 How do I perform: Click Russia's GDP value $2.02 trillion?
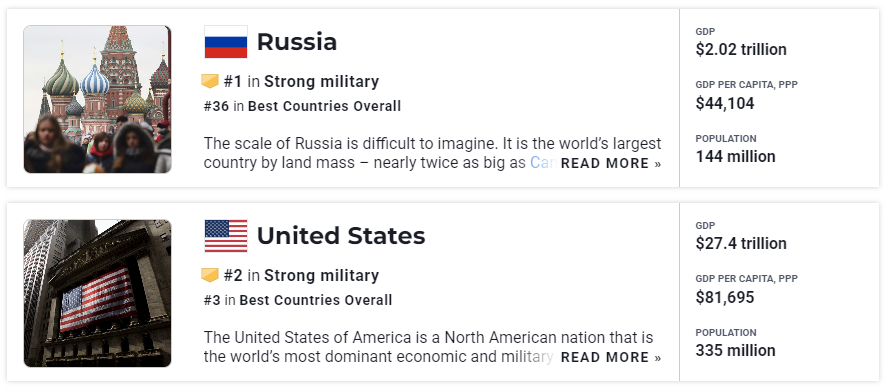pyautogui.click(x=741, y=49)
